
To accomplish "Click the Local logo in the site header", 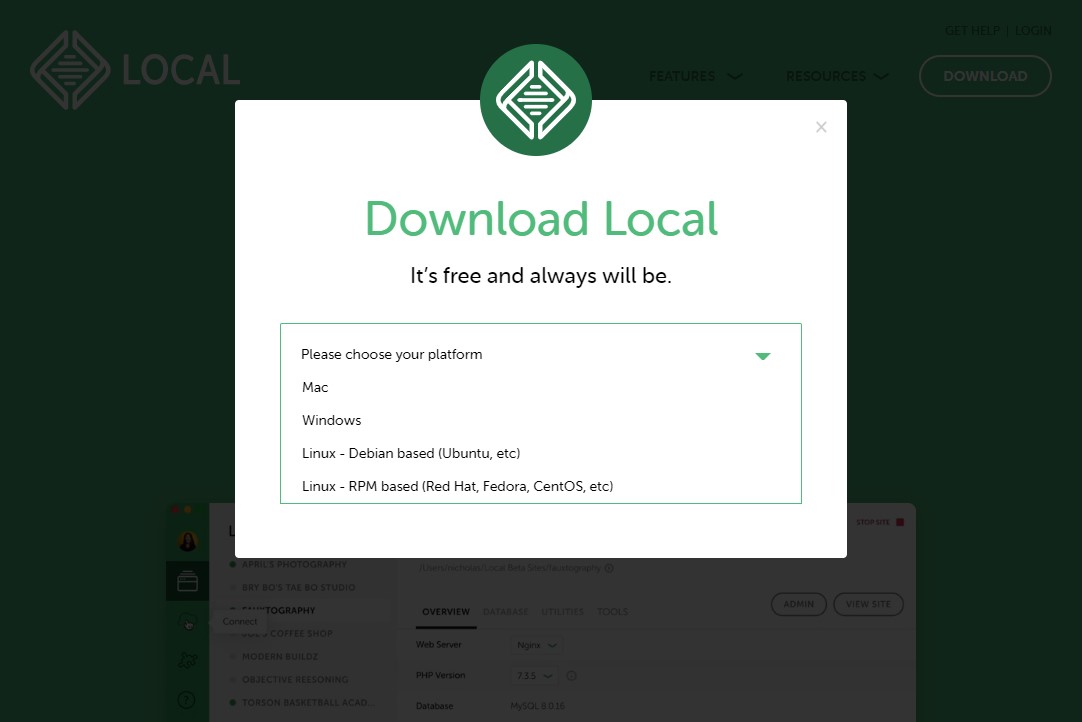I will (x=135, y=70).
